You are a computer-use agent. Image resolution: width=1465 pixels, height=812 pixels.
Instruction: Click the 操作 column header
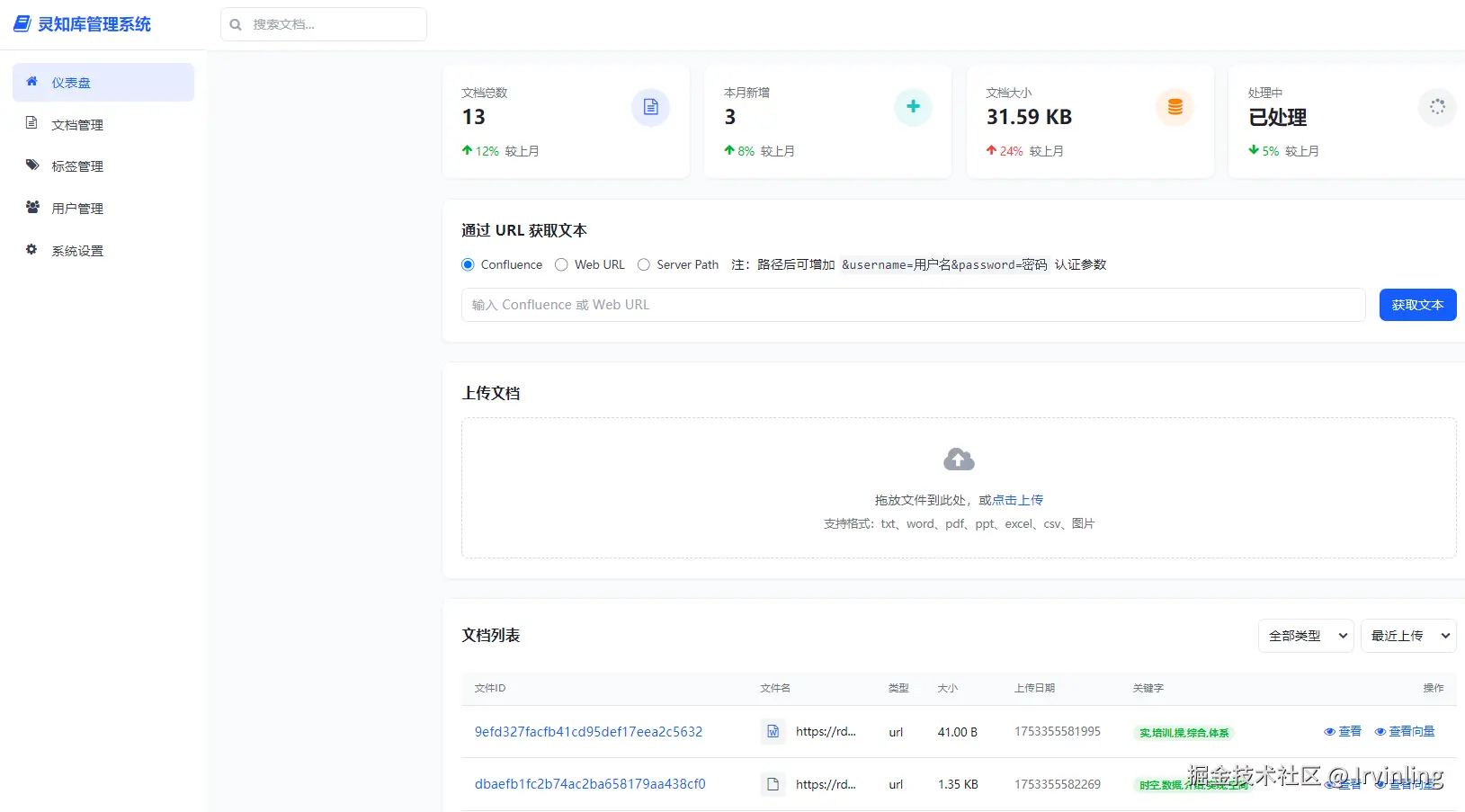1434,689
